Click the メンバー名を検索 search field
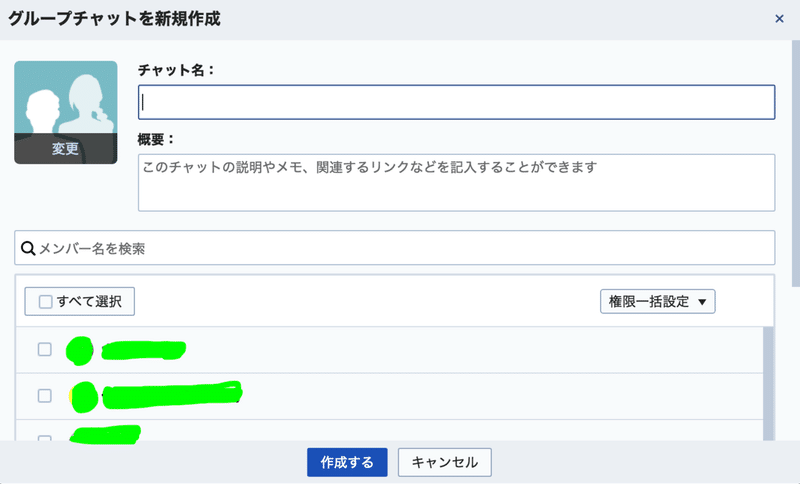 point(394,248)
